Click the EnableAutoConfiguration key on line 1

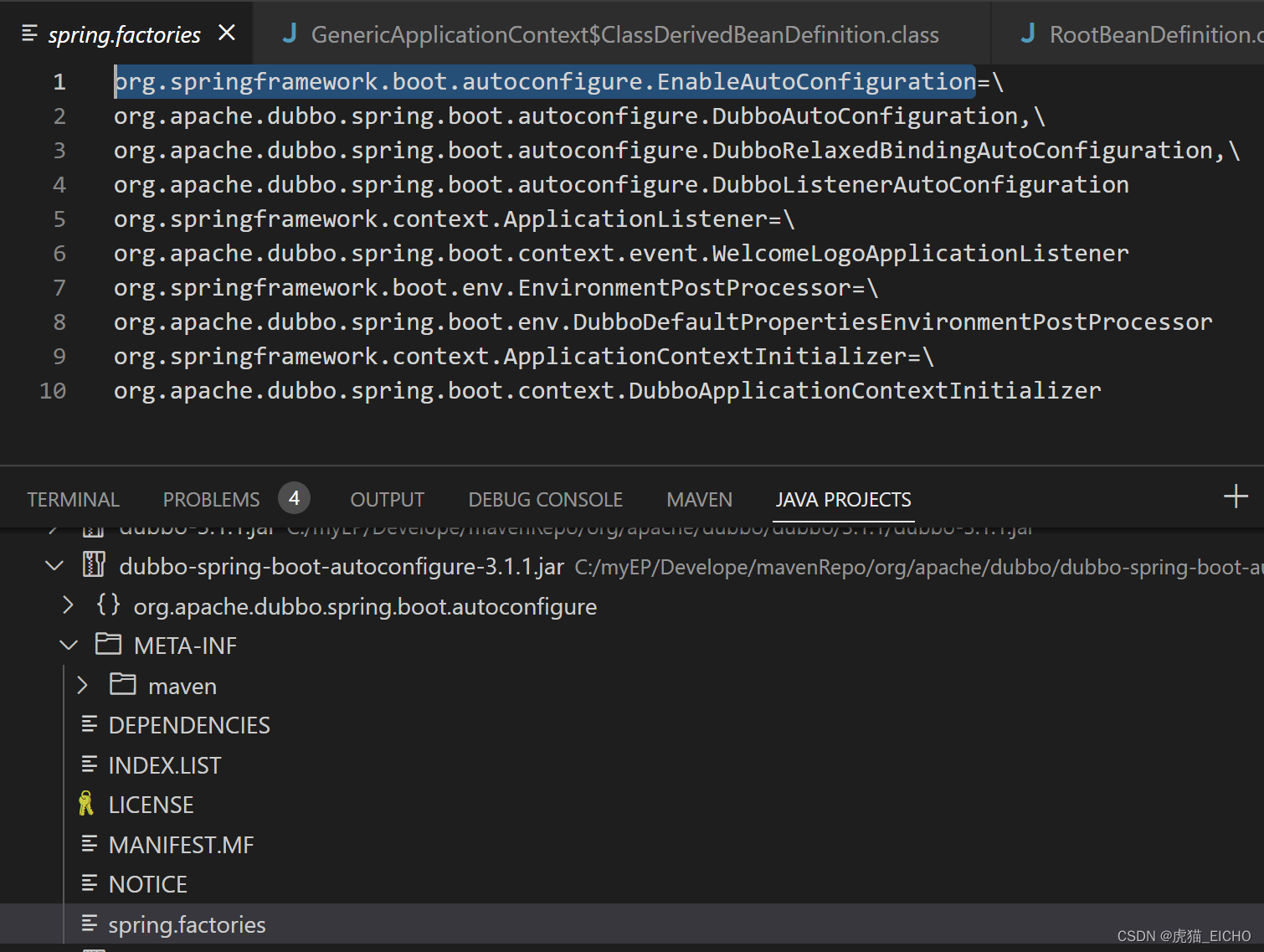[816, 82]
